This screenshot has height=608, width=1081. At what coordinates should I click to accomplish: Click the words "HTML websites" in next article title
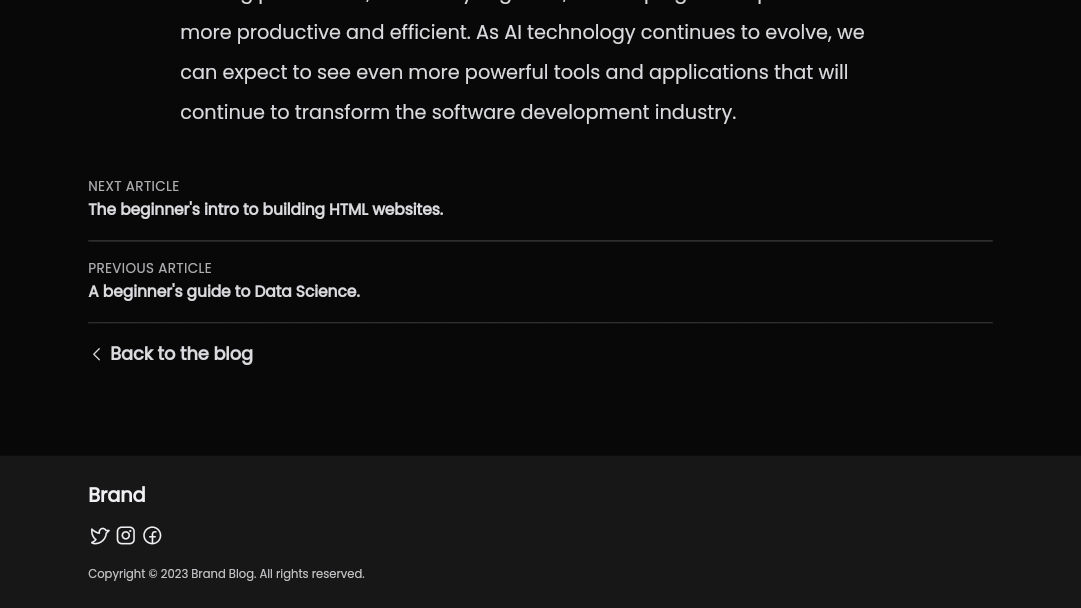(385, 210)
